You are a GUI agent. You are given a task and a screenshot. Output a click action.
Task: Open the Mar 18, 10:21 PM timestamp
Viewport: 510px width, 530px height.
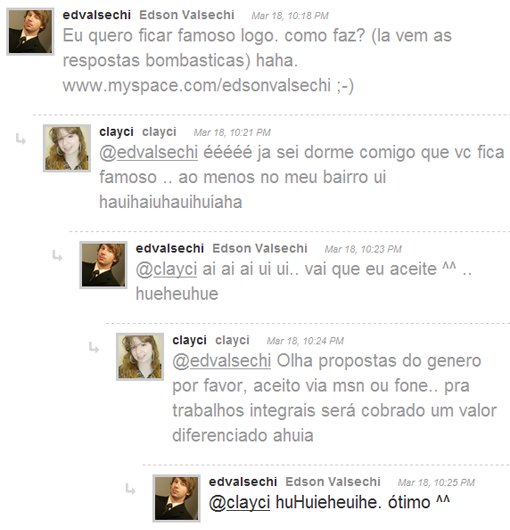[232, 132]
